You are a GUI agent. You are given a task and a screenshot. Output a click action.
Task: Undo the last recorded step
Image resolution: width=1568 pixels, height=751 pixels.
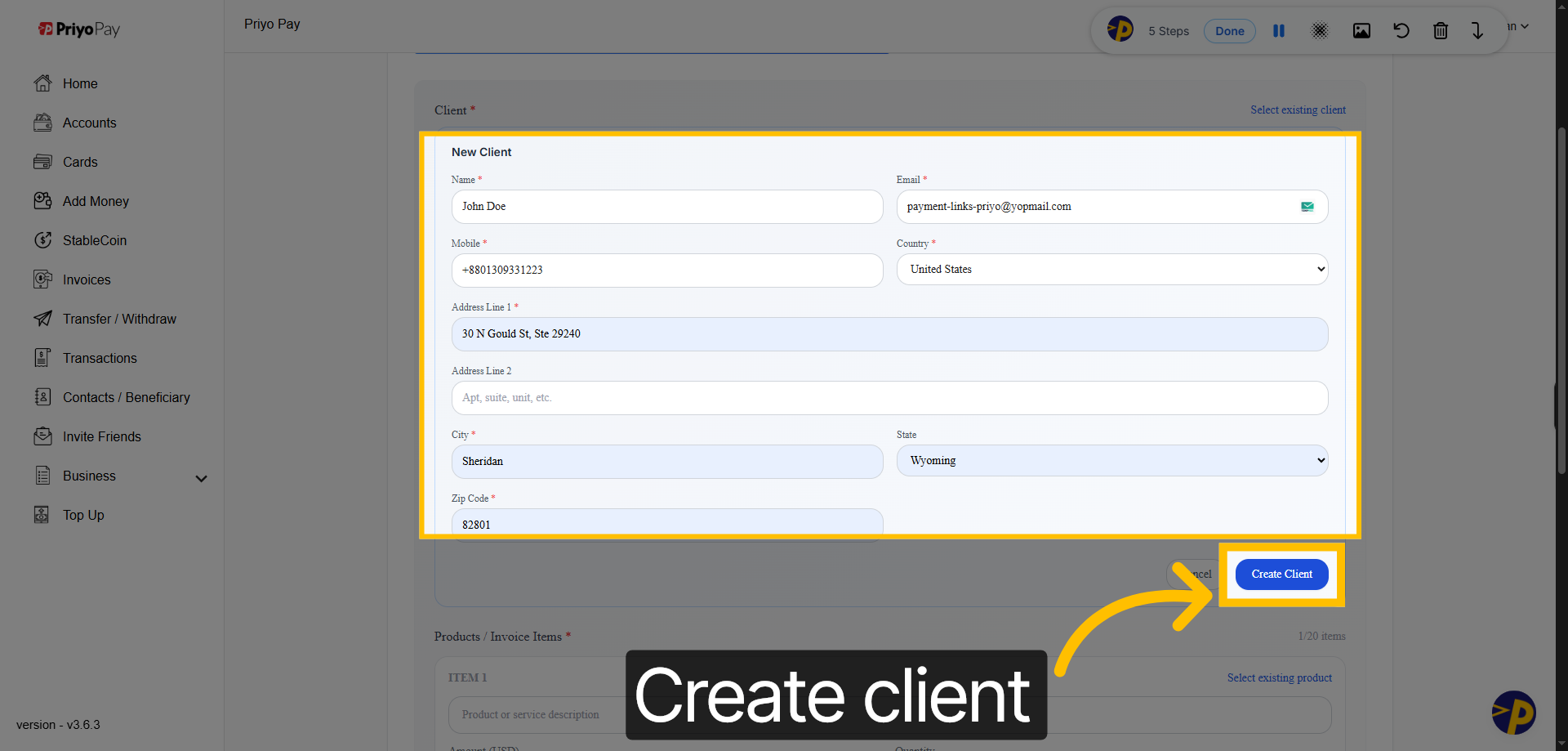coord(1401,30)
